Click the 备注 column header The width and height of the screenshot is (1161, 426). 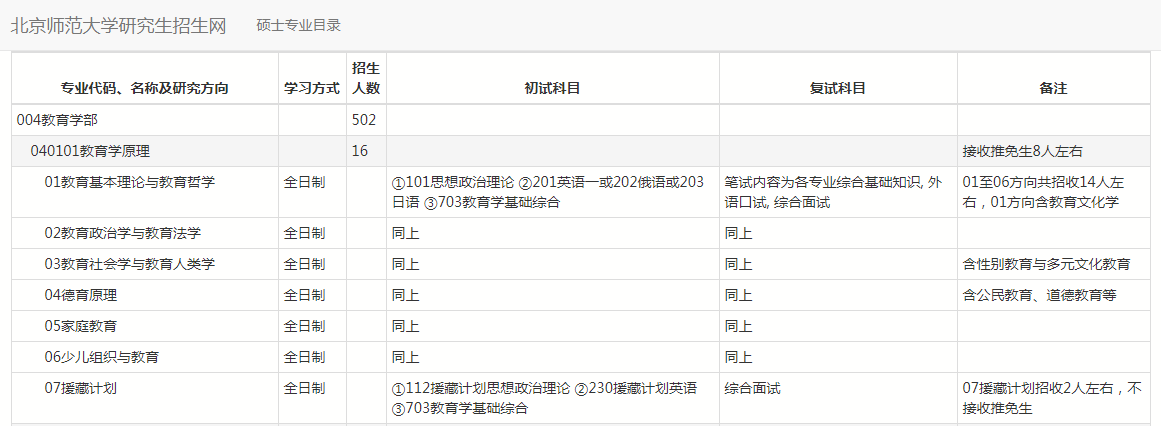1053,88
